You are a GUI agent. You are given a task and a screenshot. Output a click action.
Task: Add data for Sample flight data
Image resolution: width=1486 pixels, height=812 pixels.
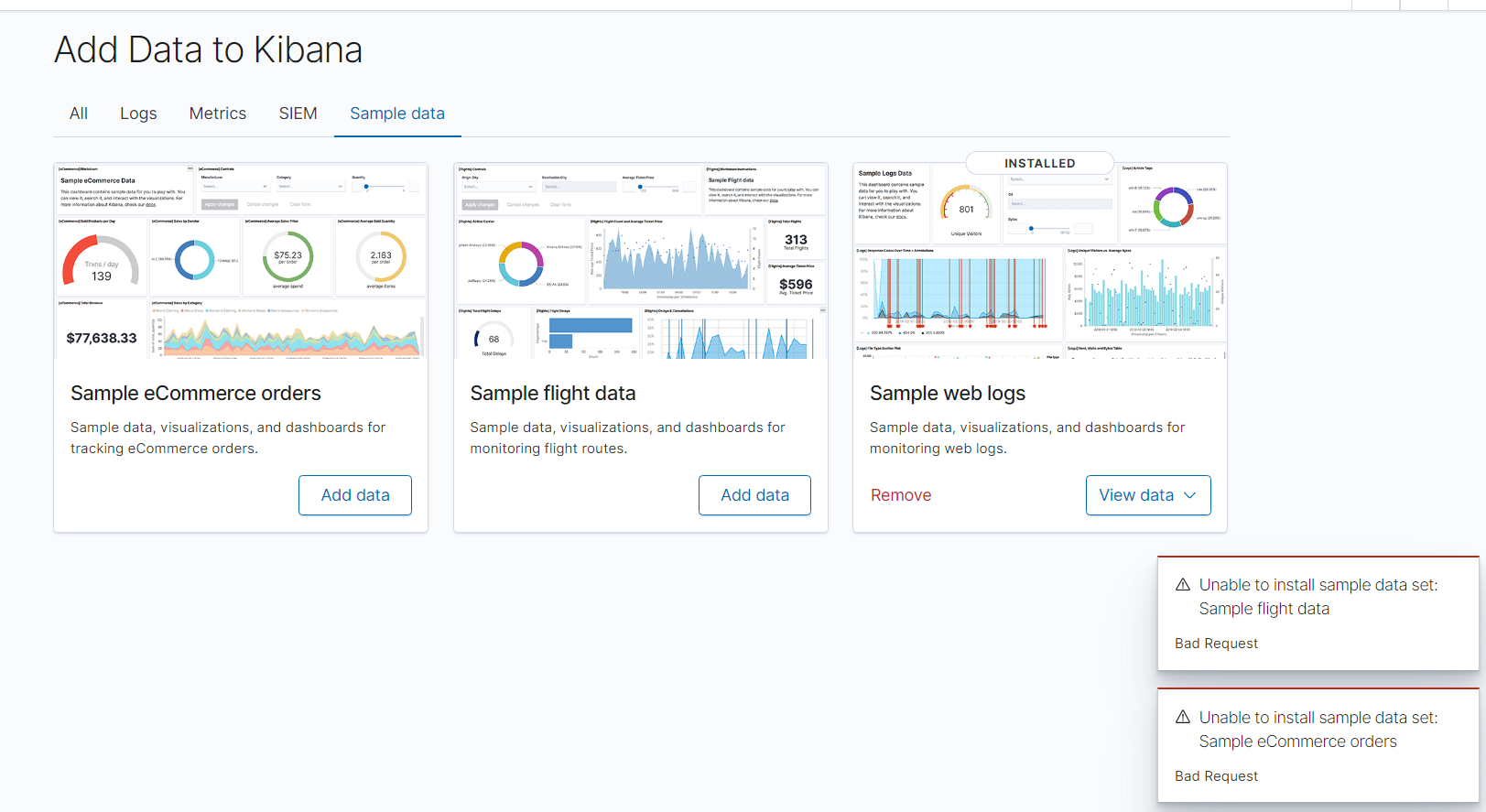[754, 495]
